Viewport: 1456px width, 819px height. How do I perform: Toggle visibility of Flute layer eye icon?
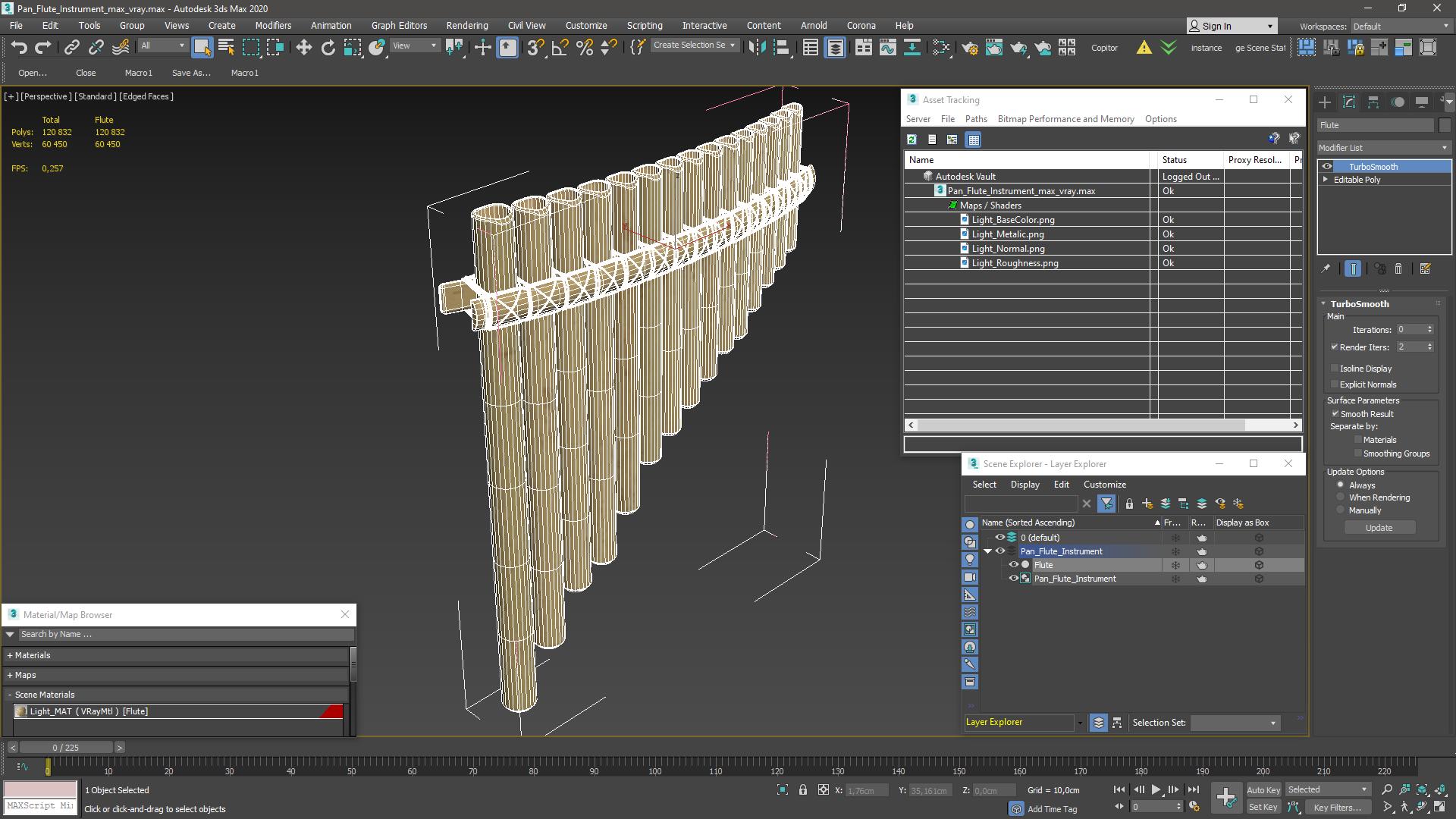click(x=1013, y=564)
